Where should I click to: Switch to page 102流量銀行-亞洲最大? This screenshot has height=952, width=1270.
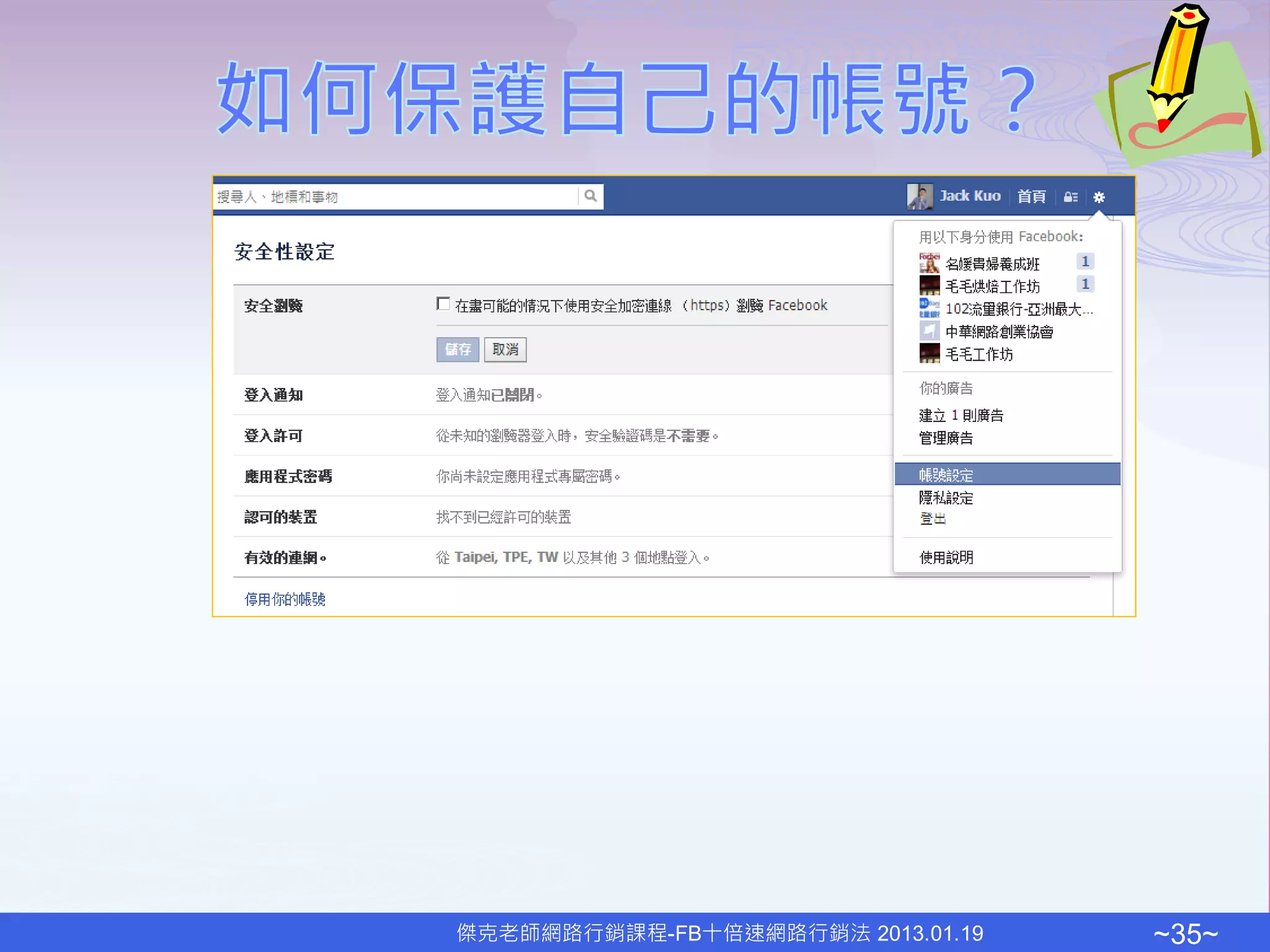pyautogui.click(x=1019, y=309)
